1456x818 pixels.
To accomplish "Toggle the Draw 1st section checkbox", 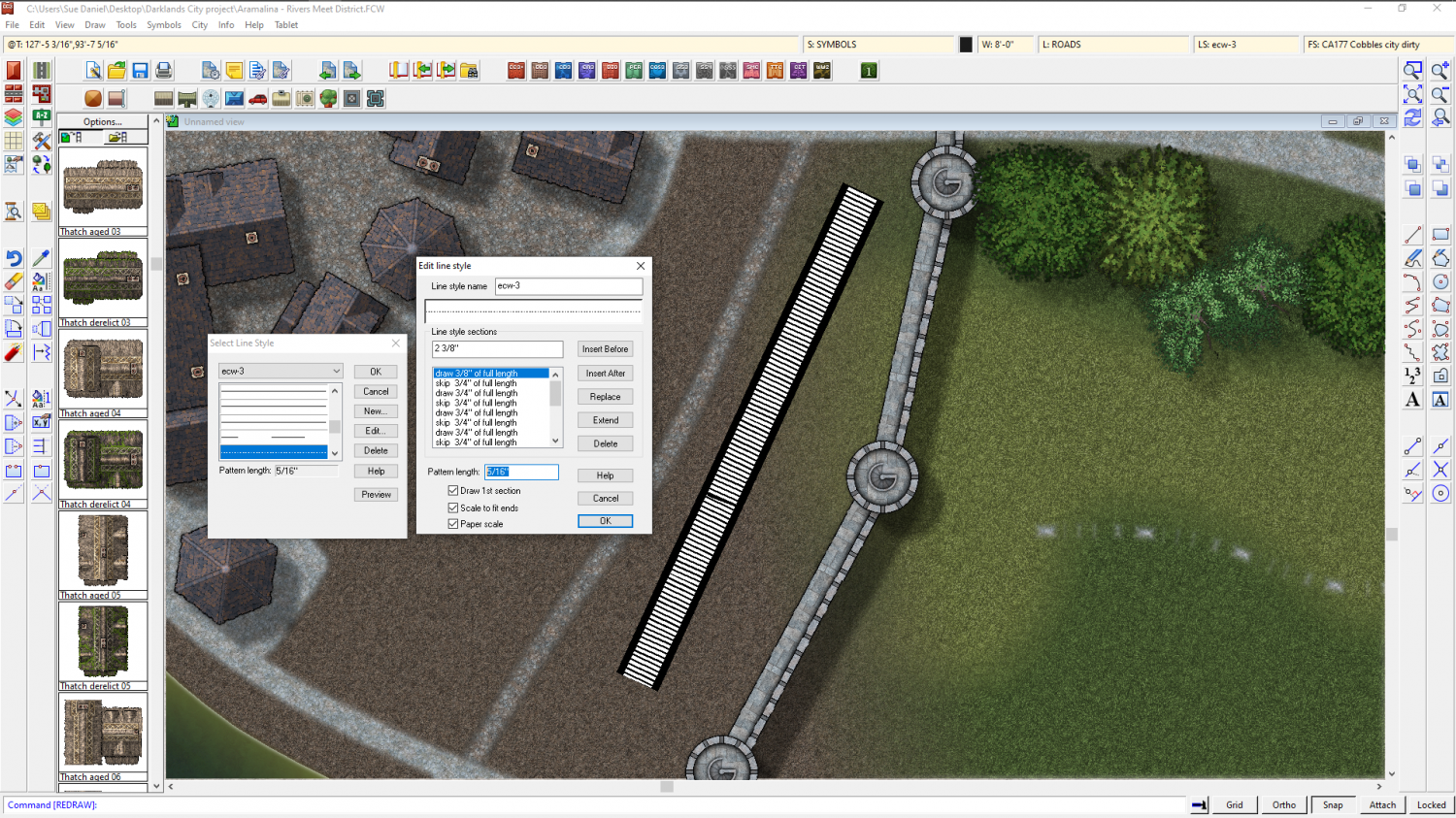I will coord(453,491).
